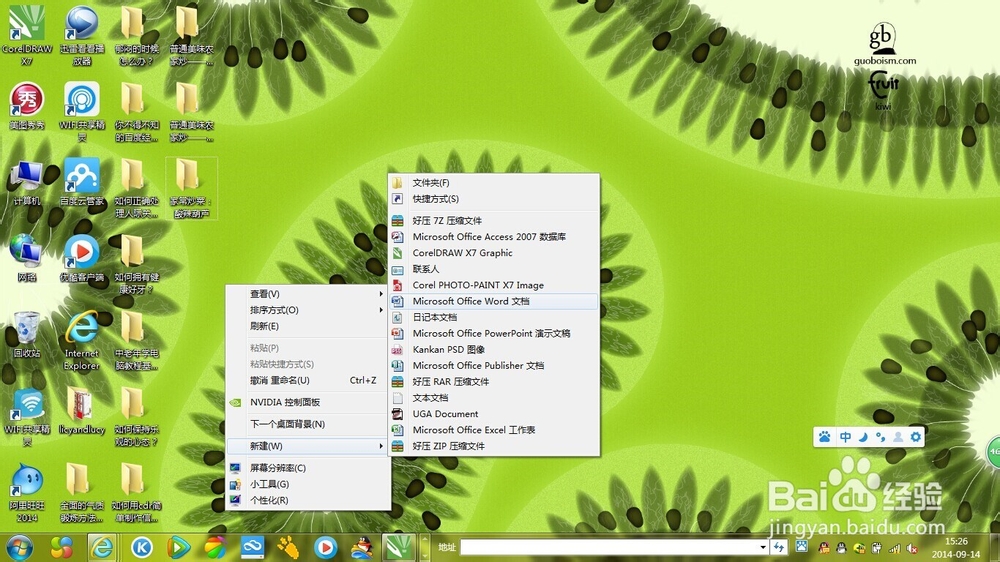Open 屏幕分辨率(C) from the menu
1000x562 pixels.
(x=308, y=468)
